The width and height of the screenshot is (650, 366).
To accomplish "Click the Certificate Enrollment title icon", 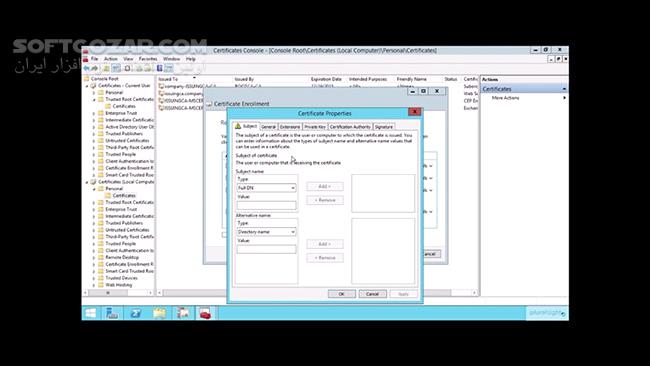I will (x=209, y=104).
